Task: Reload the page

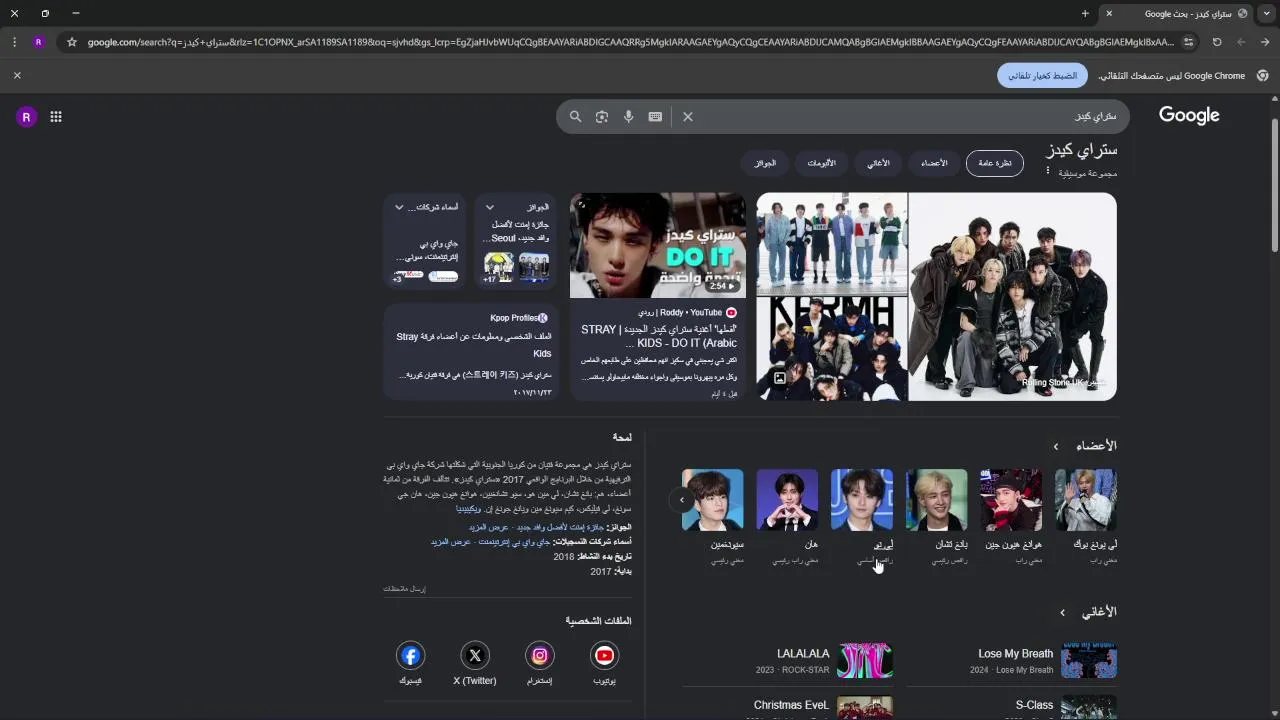Action: pos(1217,42)
